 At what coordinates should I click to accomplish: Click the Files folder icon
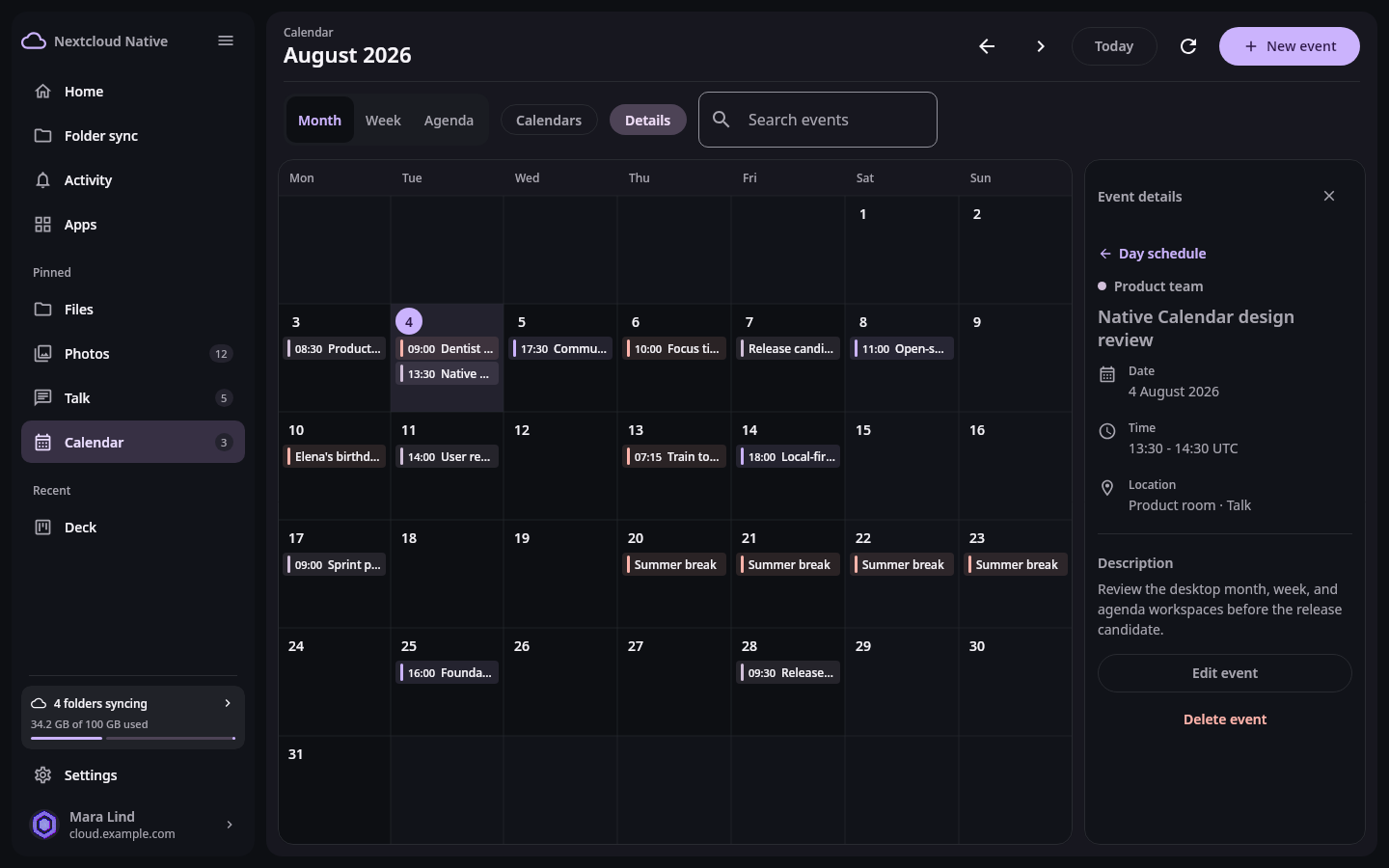pos(42,310)
